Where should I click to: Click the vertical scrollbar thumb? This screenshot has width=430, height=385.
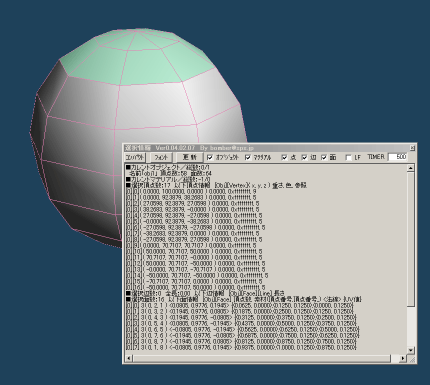point(411,239)
